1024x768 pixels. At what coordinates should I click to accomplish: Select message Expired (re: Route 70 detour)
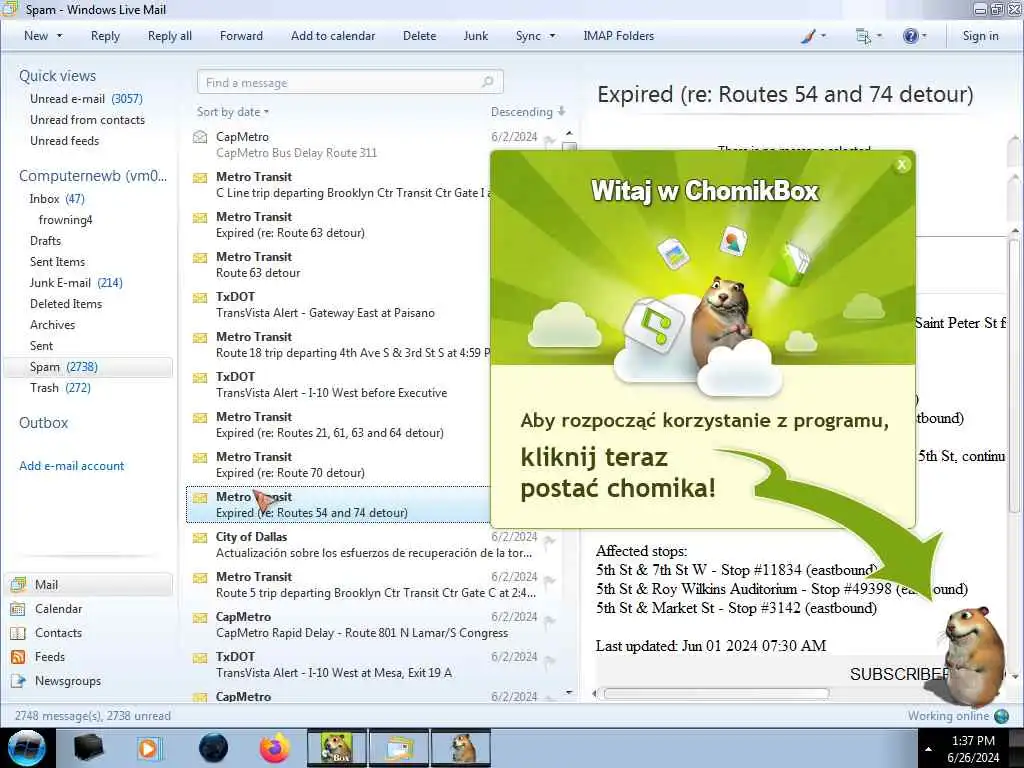(x=338, y=464)
